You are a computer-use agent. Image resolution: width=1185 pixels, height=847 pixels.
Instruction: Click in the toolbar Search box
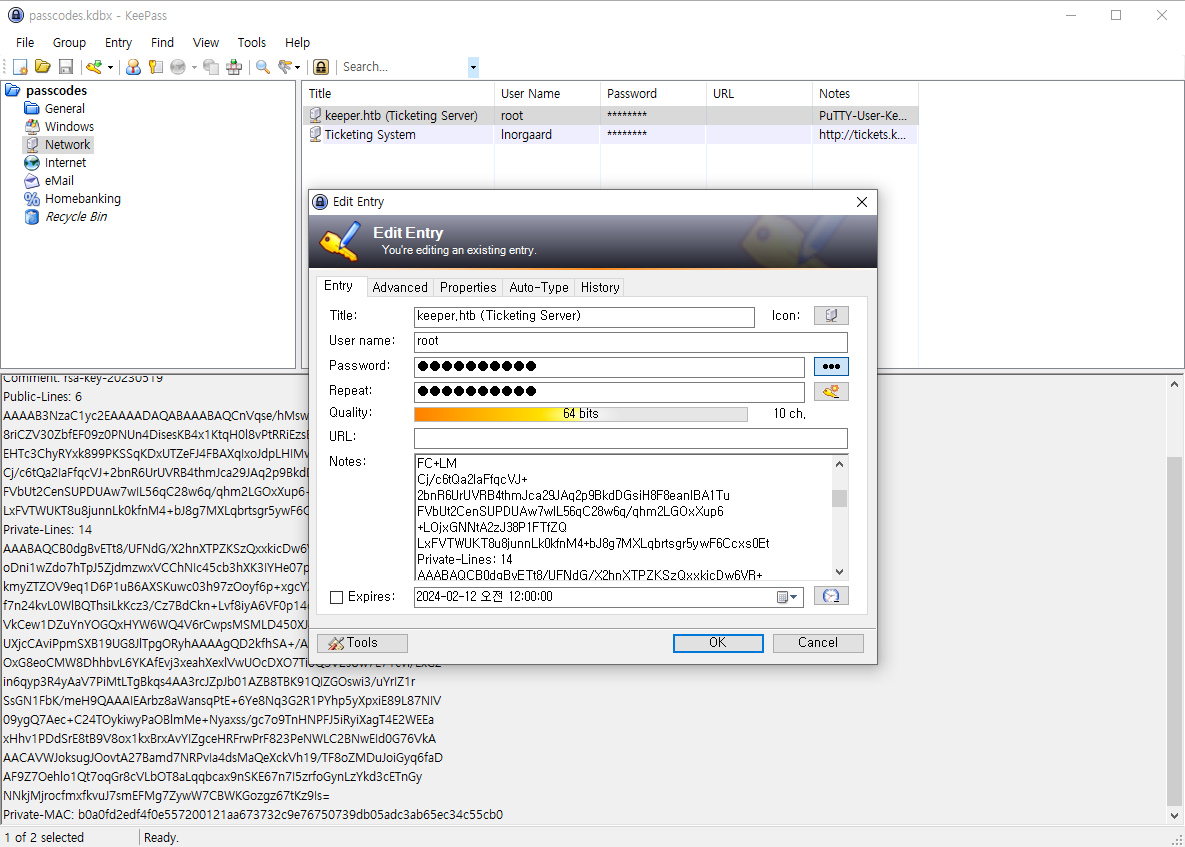pyautogui.click(x=404, y=66)
